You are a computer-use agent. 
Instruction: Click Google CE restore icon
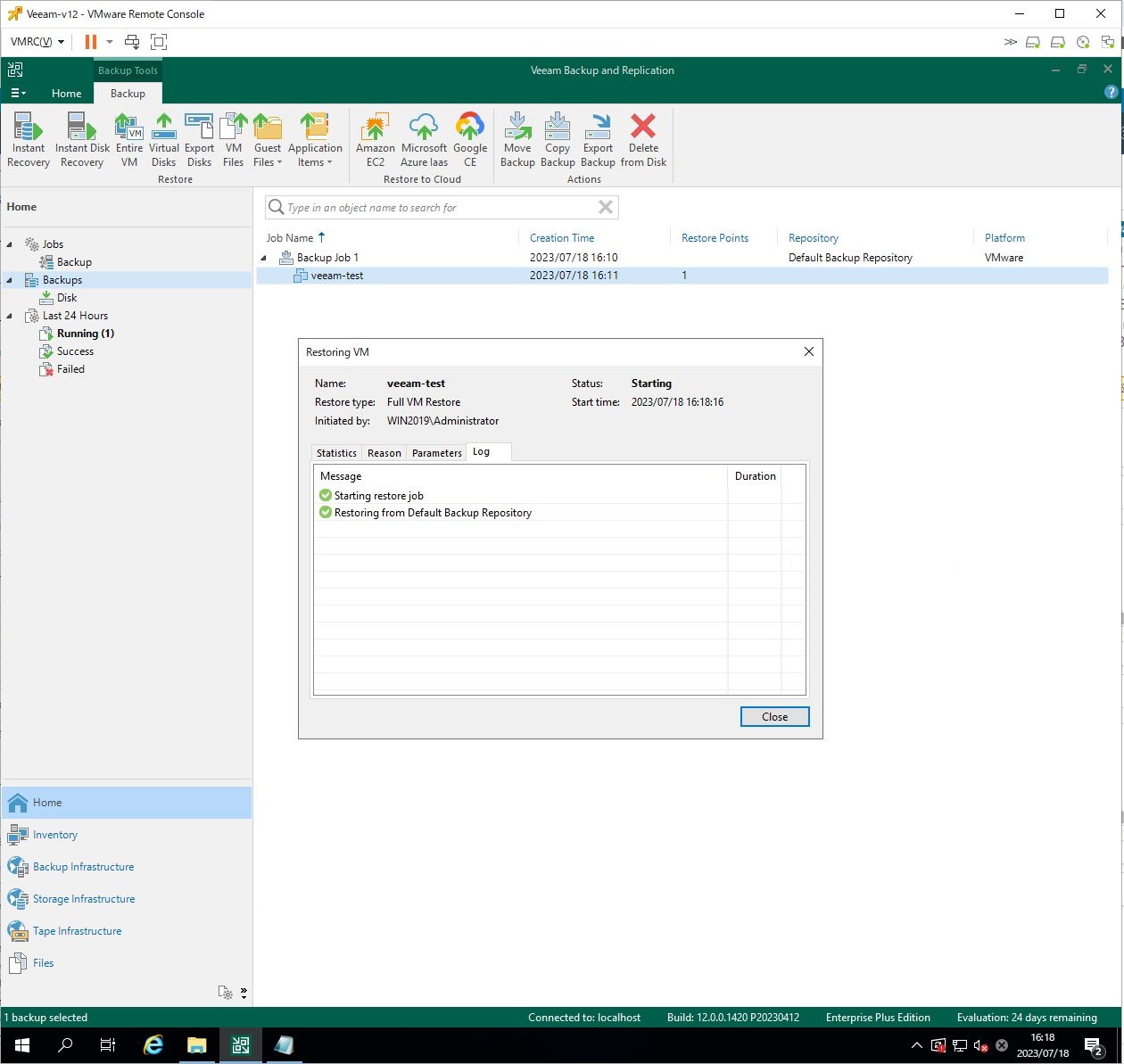470,141
